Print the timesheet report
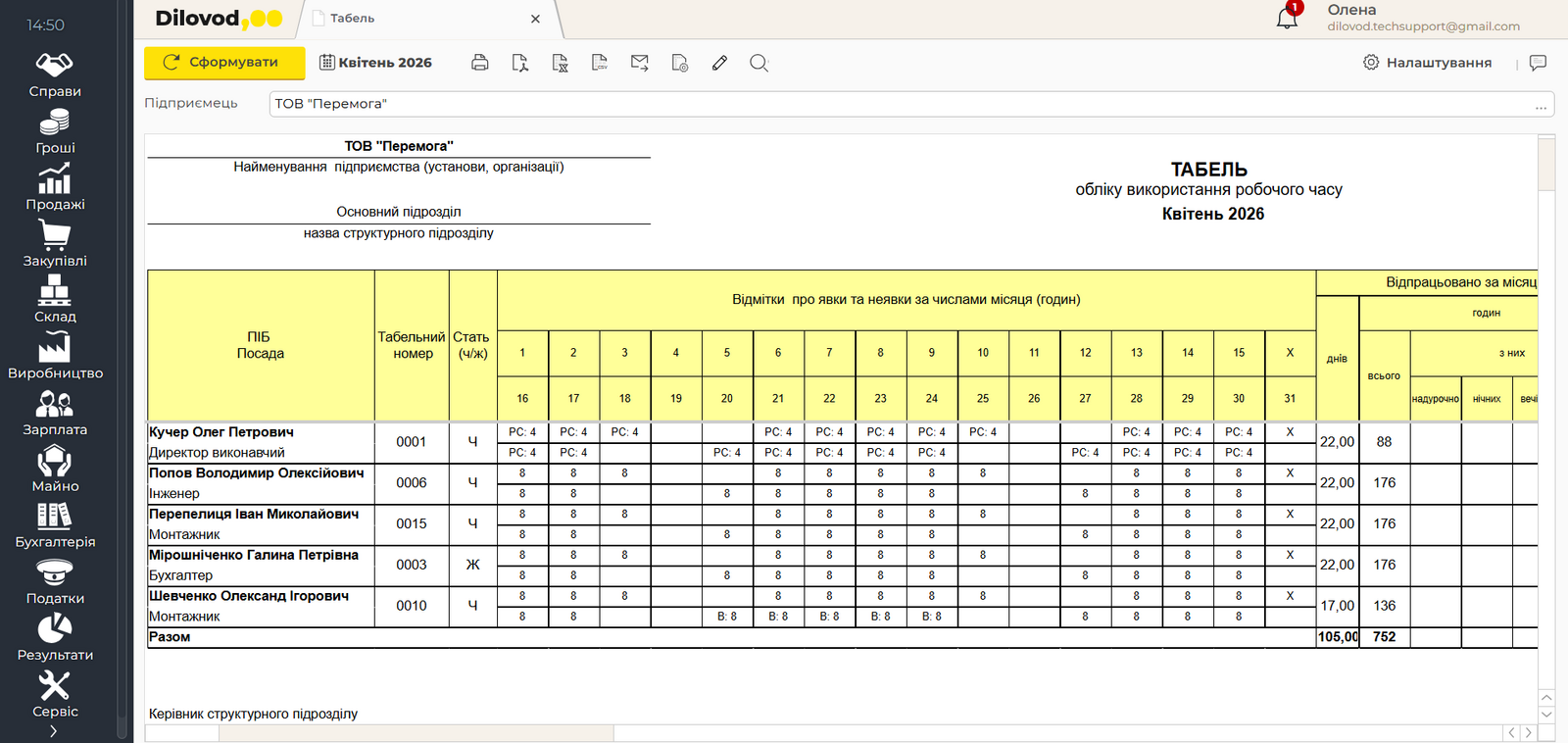 [480, 63]
